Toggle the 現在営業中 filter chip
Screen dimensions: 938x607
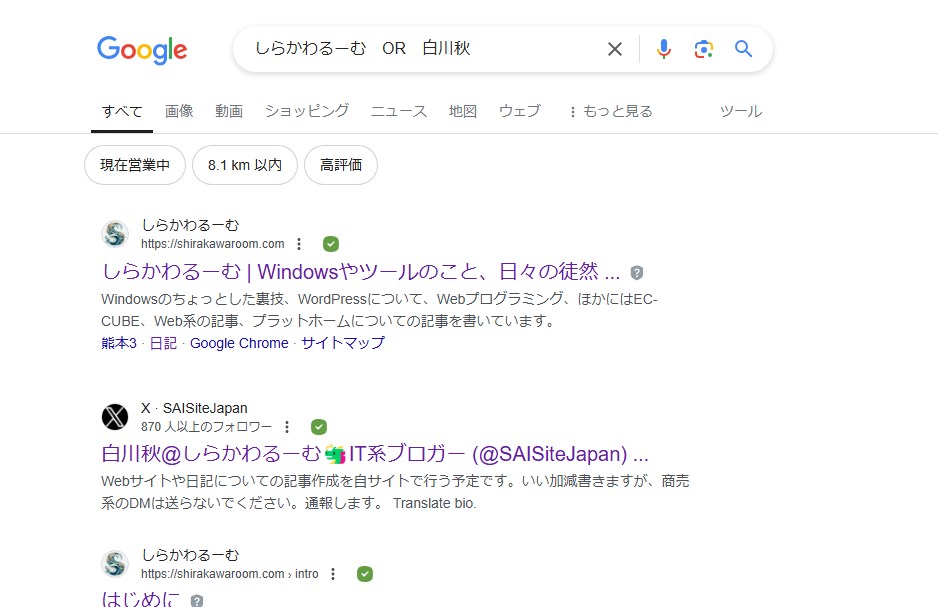pyautogui.click(x=135, y=165)
